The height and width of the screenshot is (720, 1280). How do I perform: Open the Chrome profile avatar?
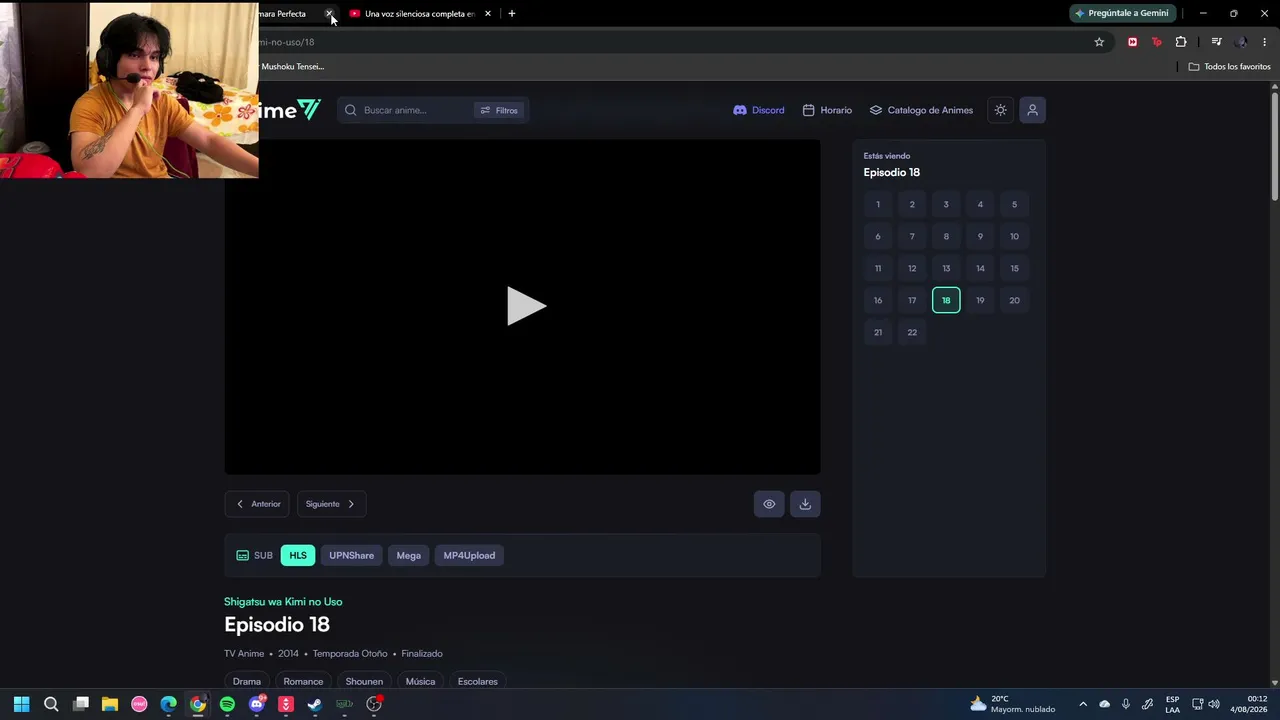(x=1242, y=42)
